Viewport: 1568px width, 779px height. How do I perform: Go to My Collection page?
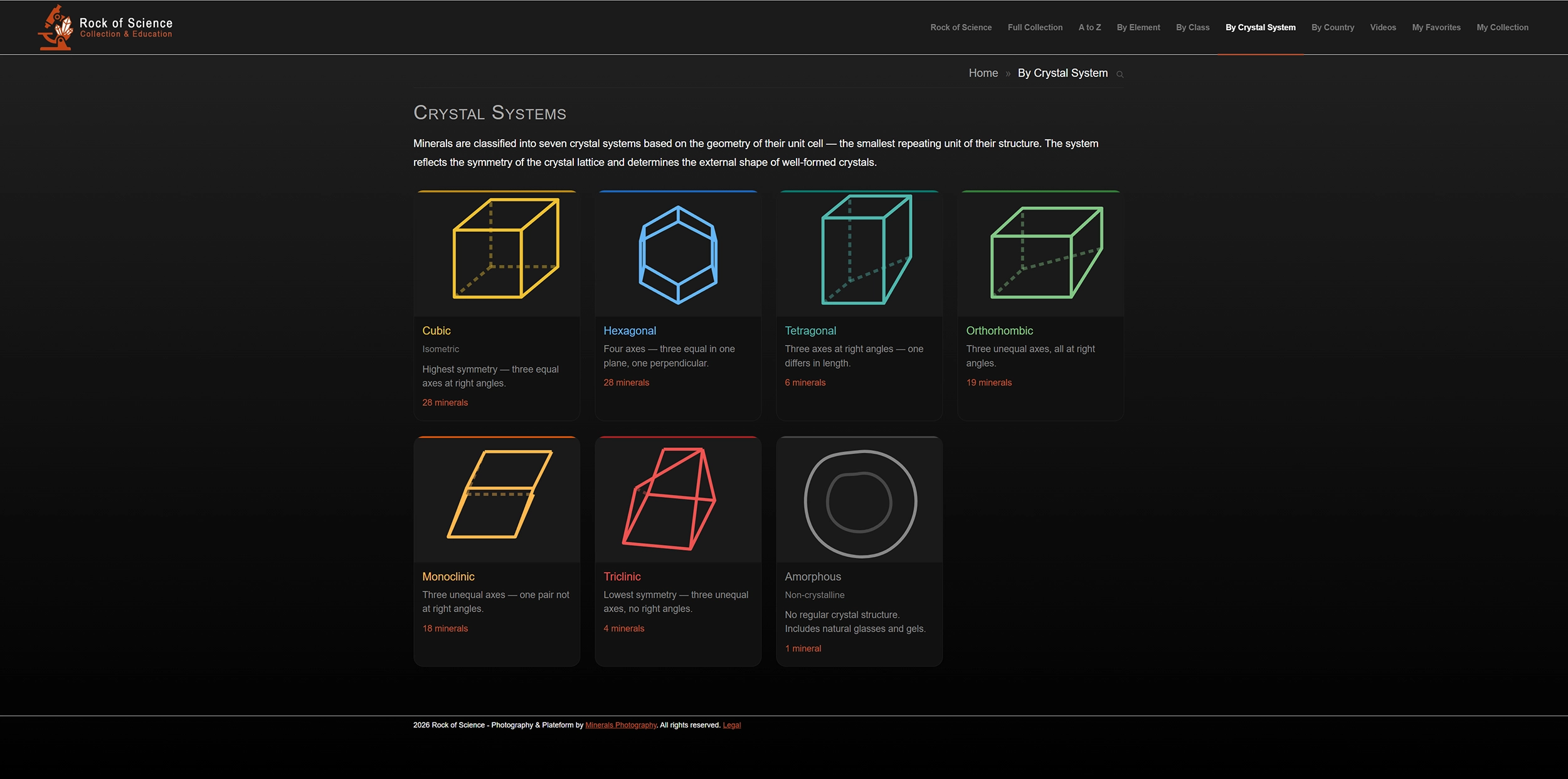click(x=1502, y=28)
